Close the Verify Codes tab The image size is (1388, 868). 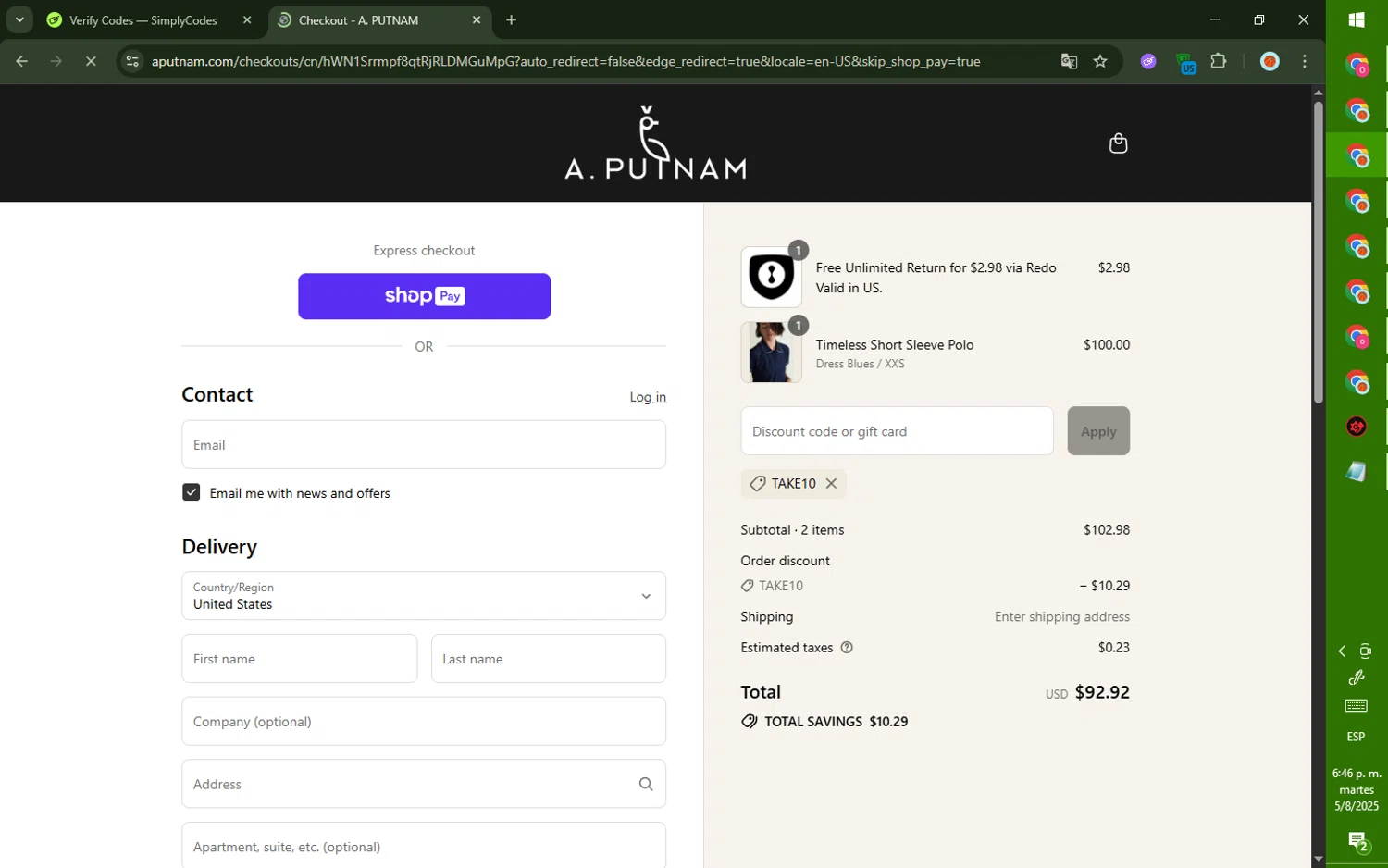pos(247,19)
